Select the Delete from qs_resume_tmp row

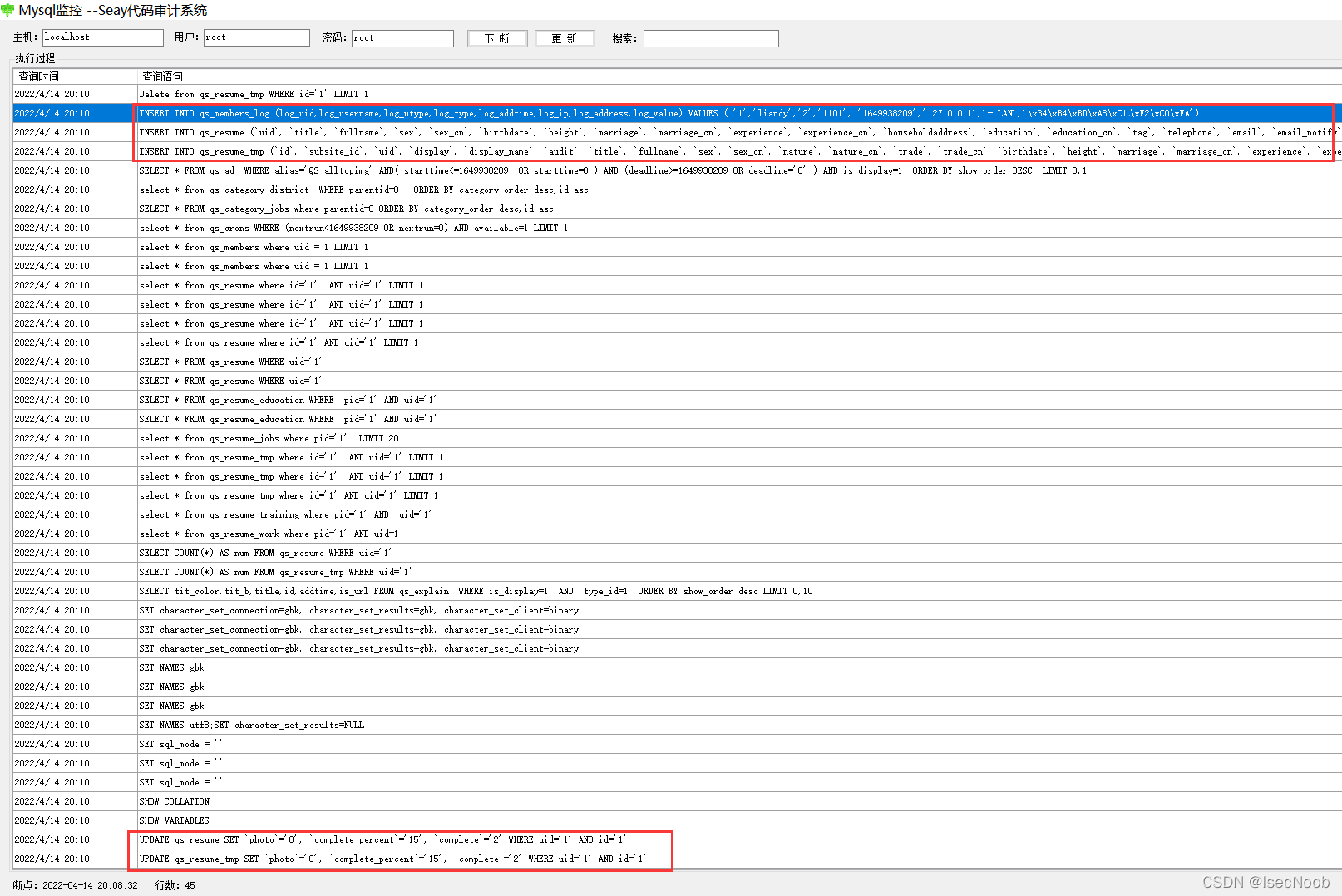pos(677,94)
